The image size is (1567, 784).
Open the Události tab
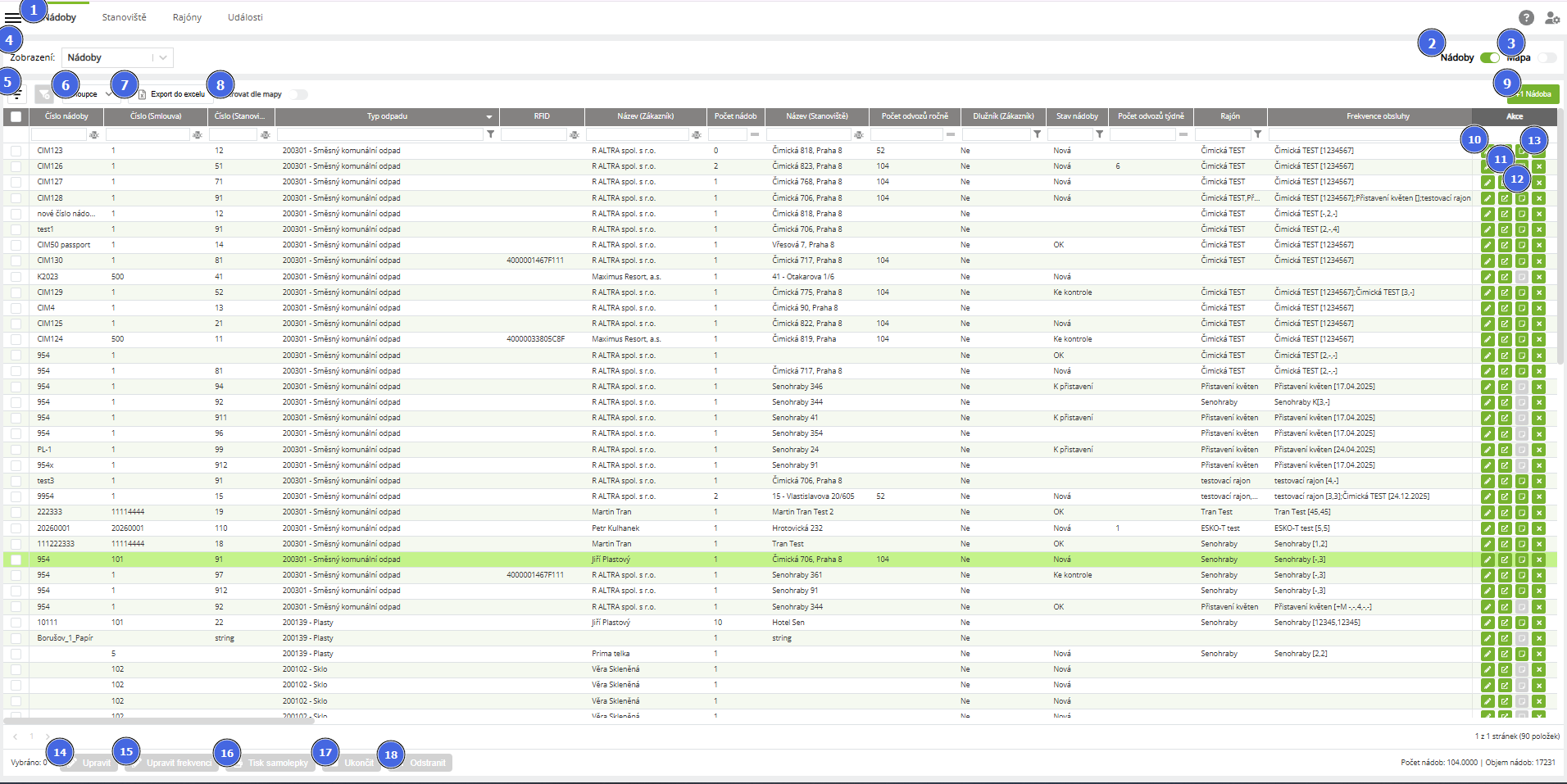pyautogui.click(x=245, y=17)
